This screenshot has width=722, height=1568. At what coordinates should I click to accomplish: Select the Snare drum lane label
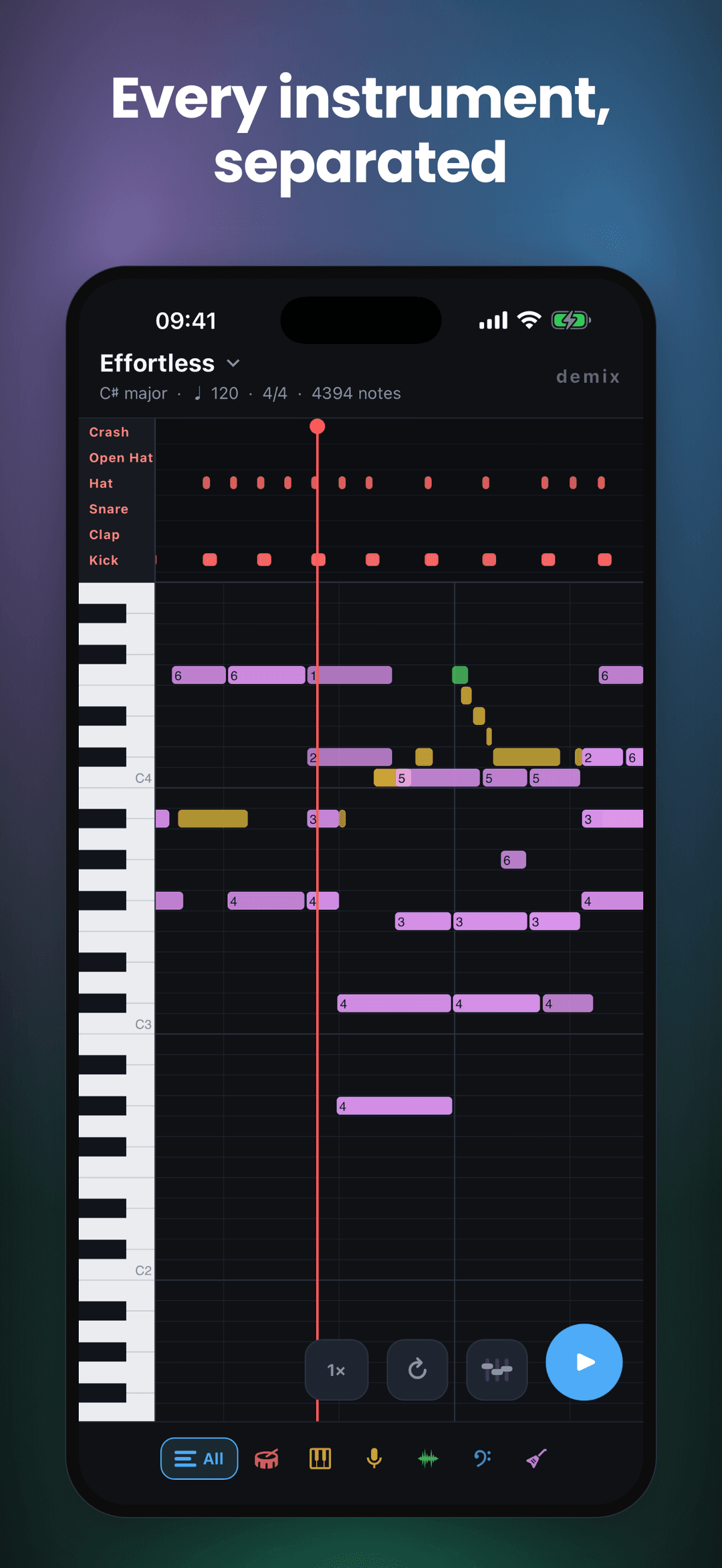108,509
